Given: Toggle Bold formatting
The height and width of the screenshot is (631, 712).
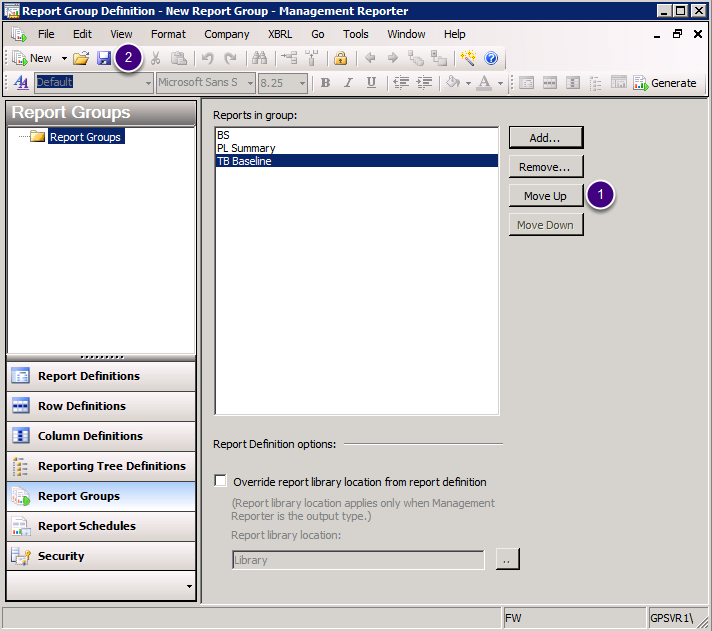Looking at the screenshot, I should click(325, 83).
